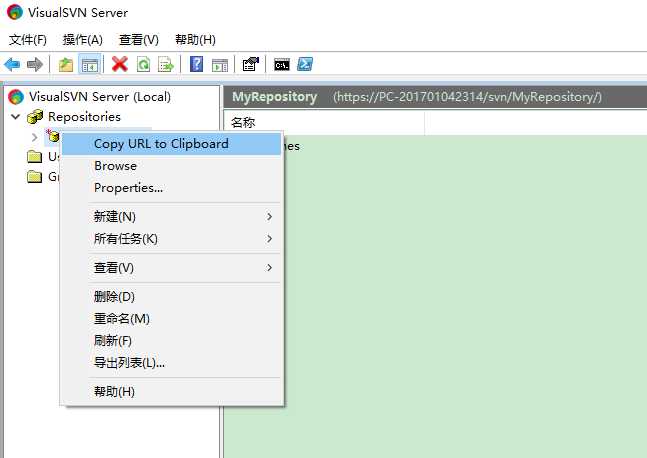Open Properties... from context menu
The image size is (647, 458).
pos(172,188)
